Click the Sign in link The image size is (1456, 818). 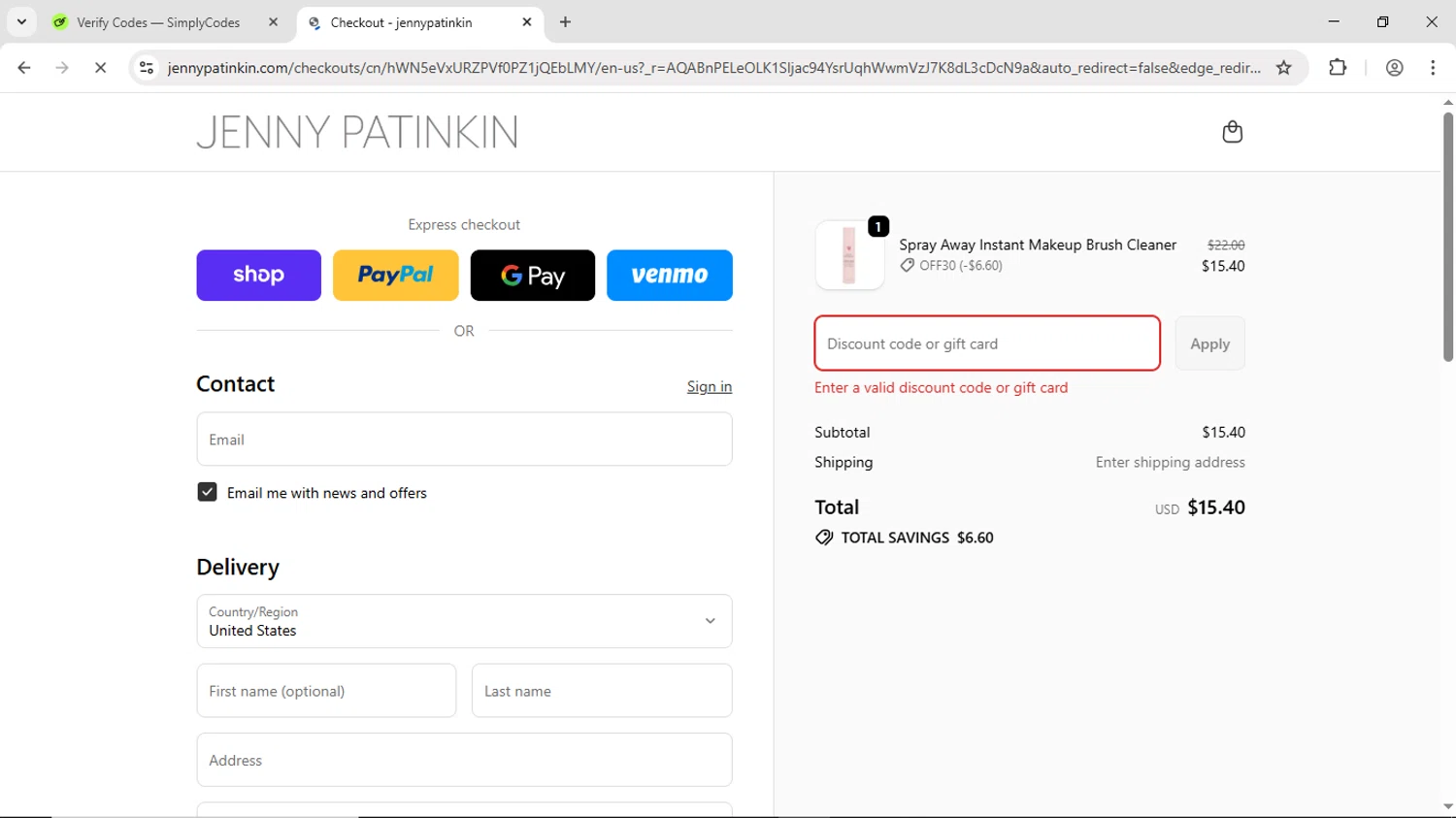(x=710, y=386)
